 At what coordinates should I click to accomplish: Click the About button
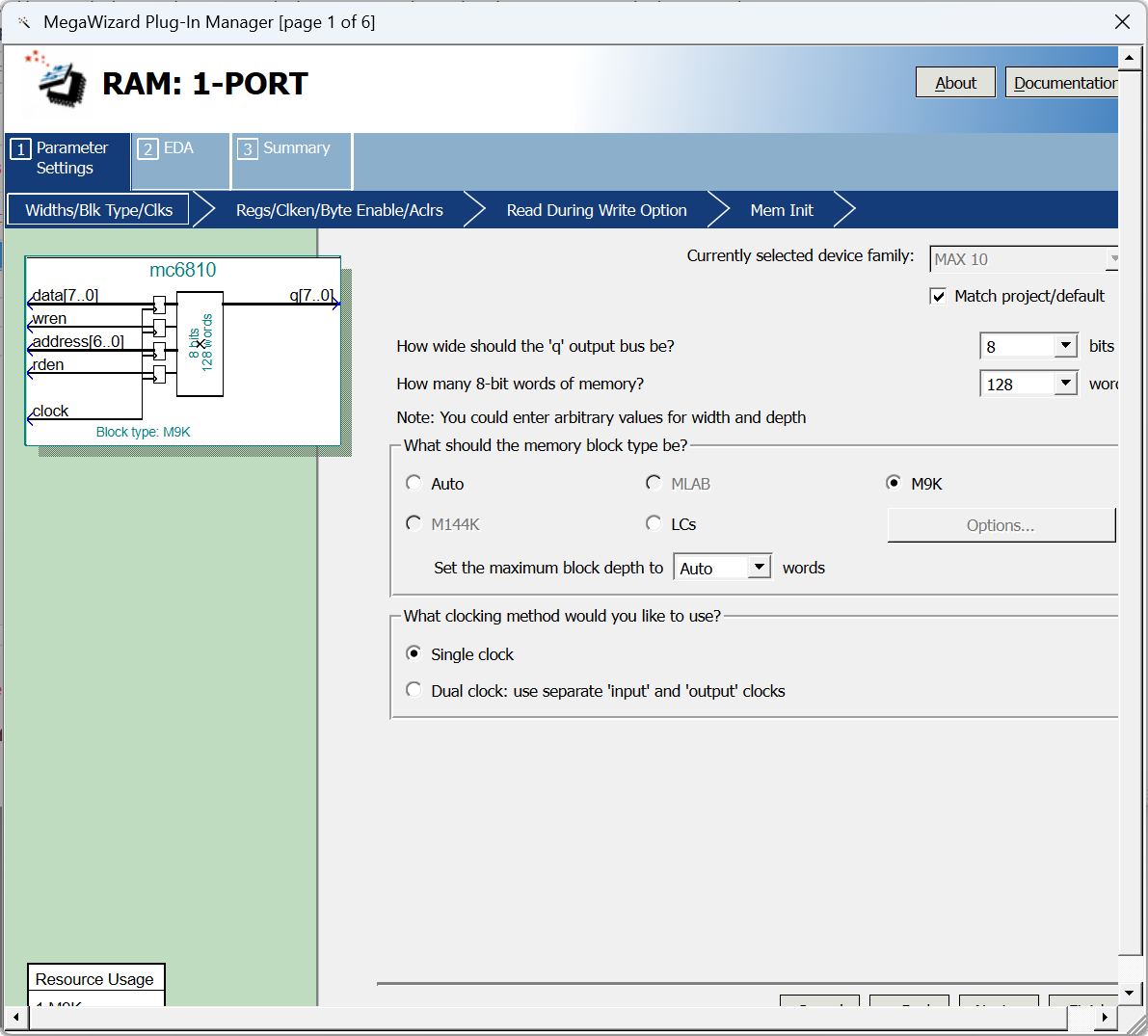pyautogui.click(x=955, y=83)
